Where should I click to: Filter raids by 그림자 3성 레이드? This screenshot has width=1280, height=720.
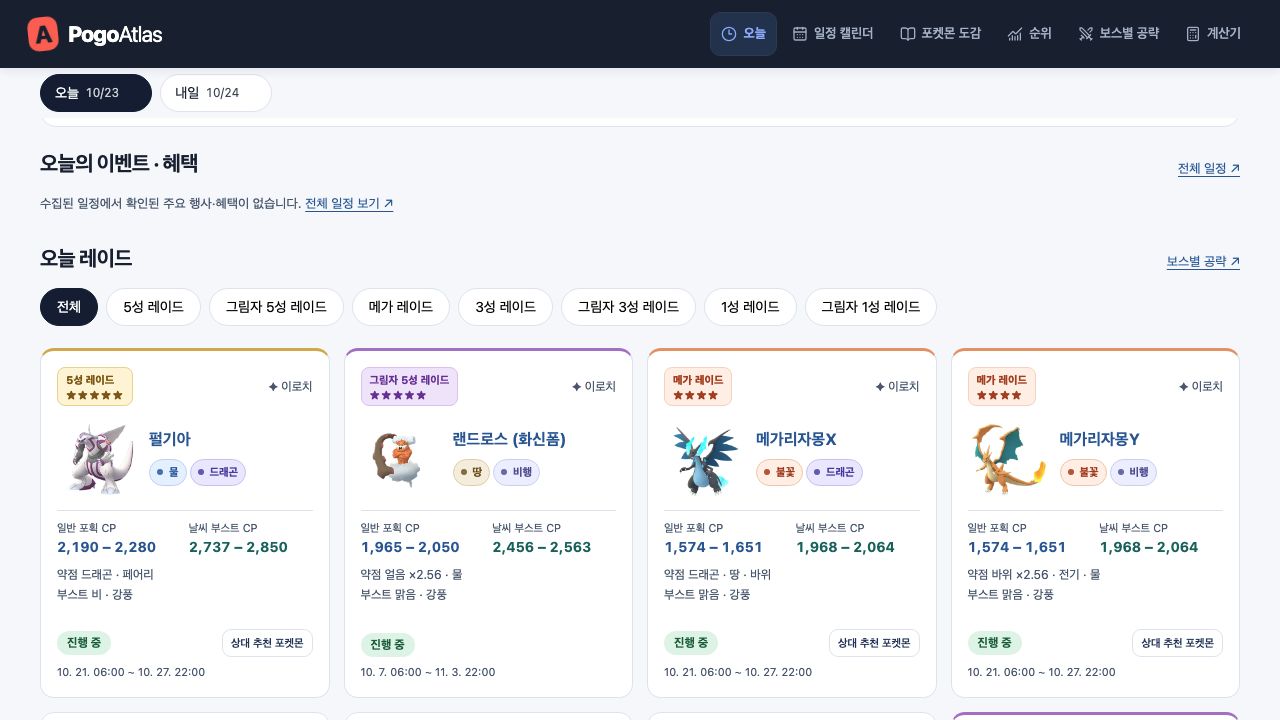[628, 307]
